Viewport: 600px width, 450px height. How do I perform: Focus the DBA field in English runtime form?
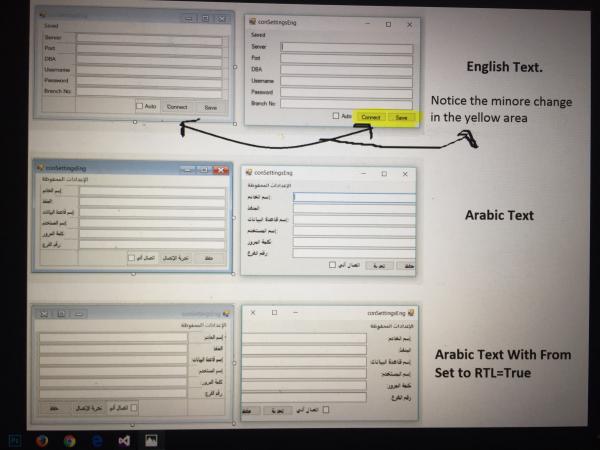click(x=347, y=70)
